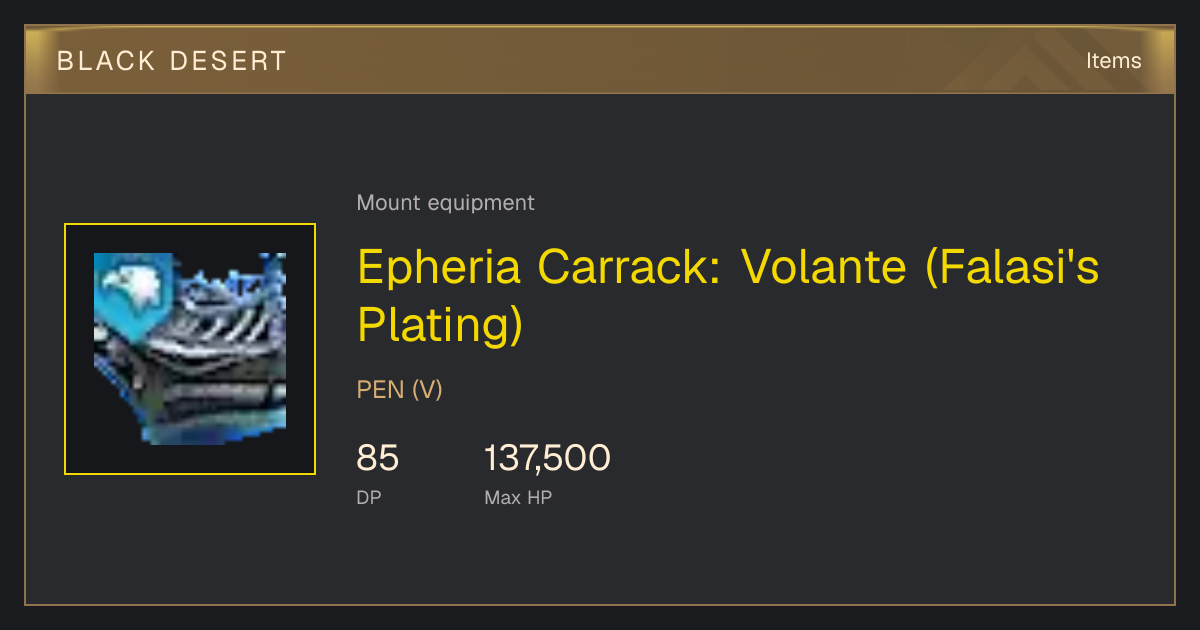Click the Mount equipment category label
1200x630 pixels.
click(x=445, y=203)
